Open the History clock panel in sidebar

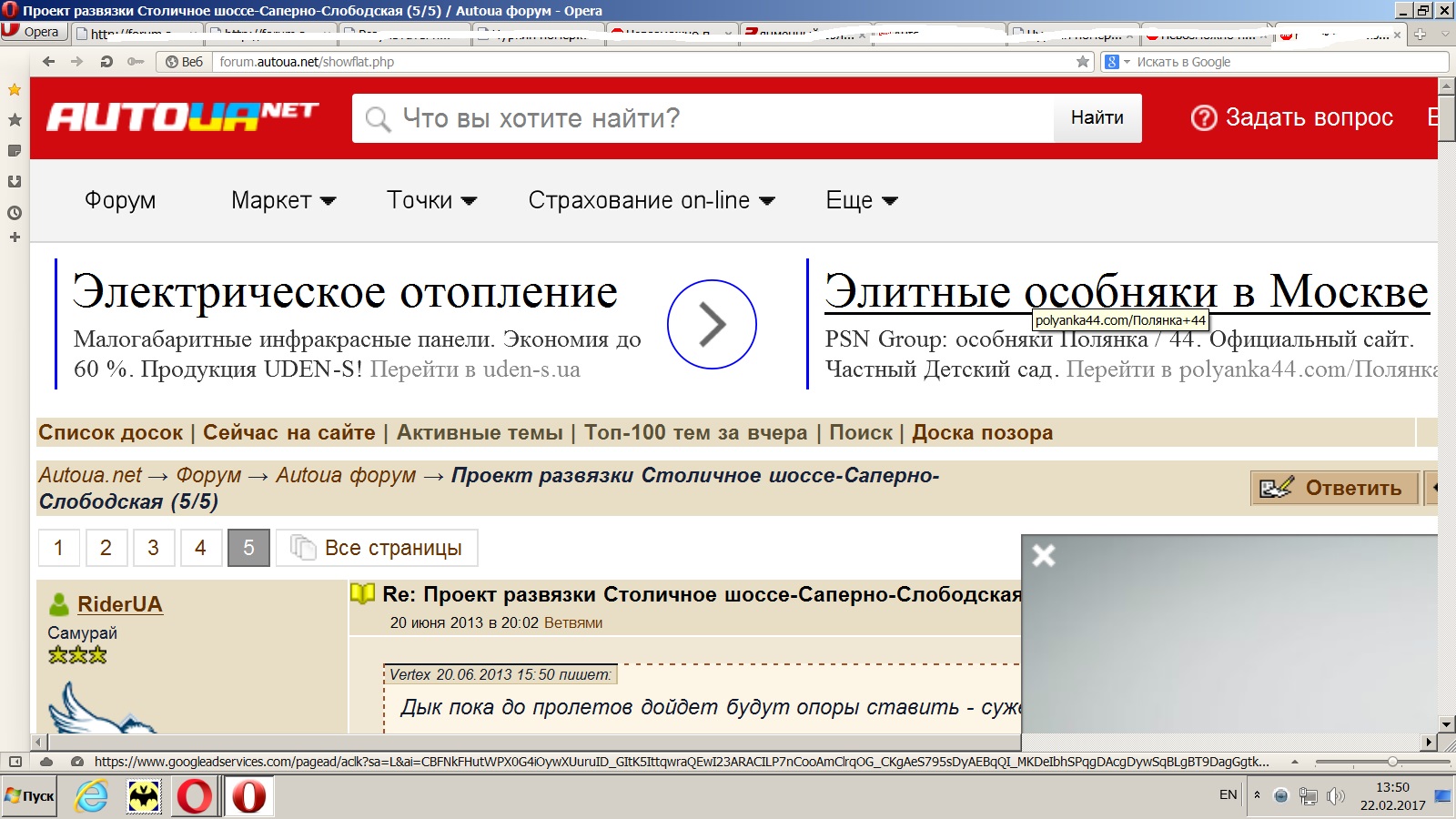pos(15,213)
